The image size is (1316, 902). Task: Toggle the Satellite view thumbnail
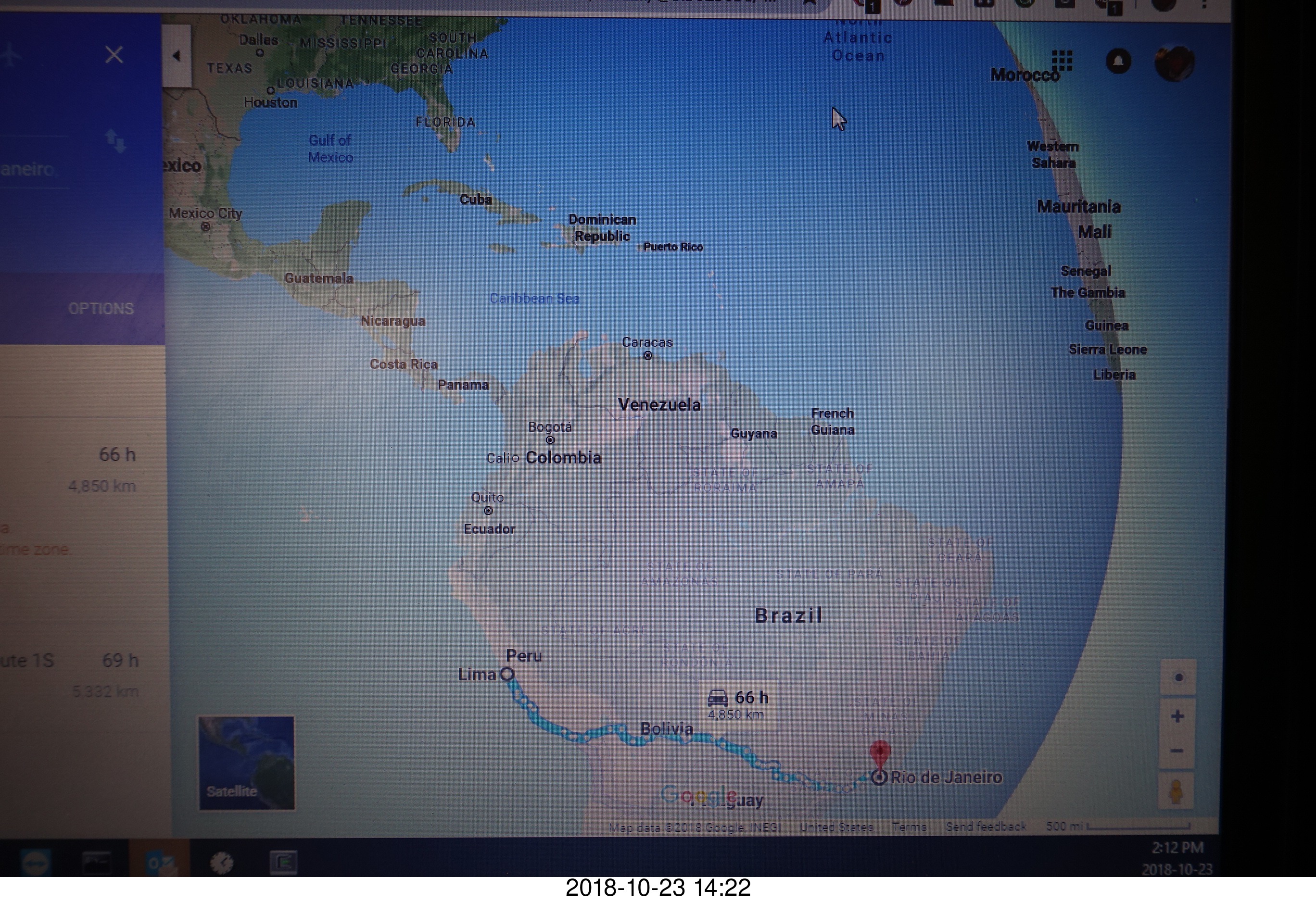click(x=246, y=763)
